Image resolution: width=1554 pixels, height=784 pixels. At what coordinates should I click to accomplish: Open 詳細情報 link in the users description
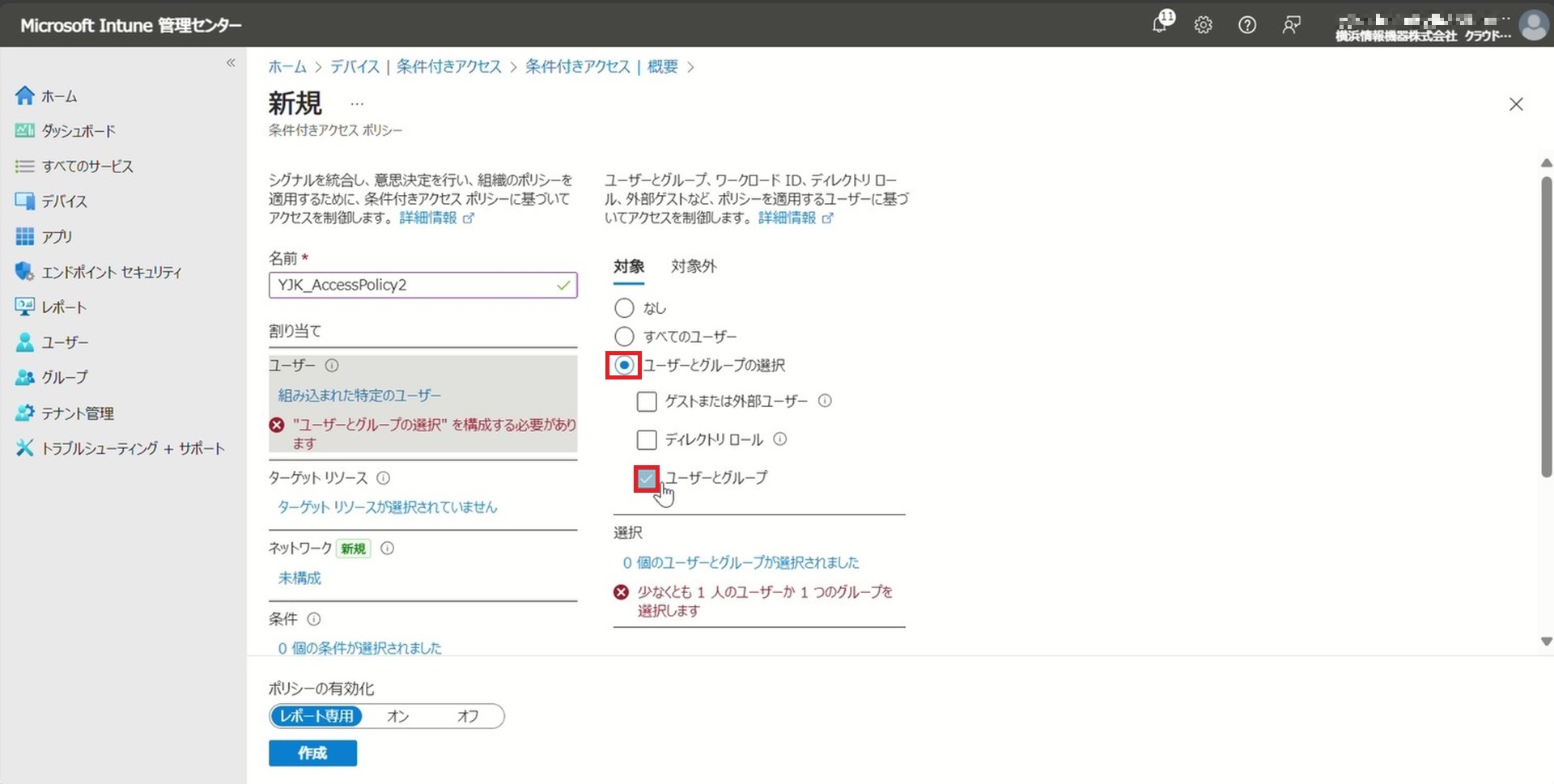tap(796, 218)
